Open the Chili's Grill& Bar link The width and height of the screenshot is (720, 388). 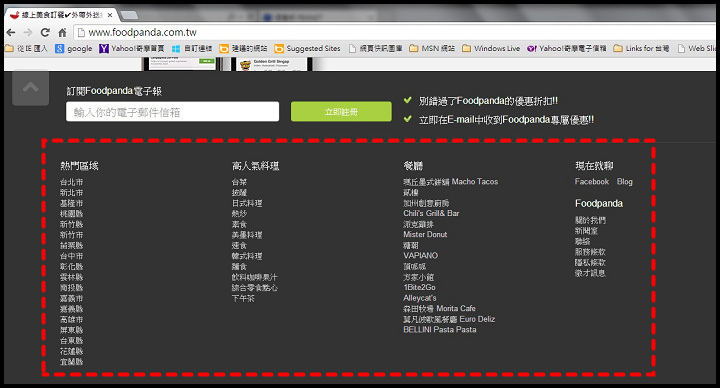tap(431, 214)
